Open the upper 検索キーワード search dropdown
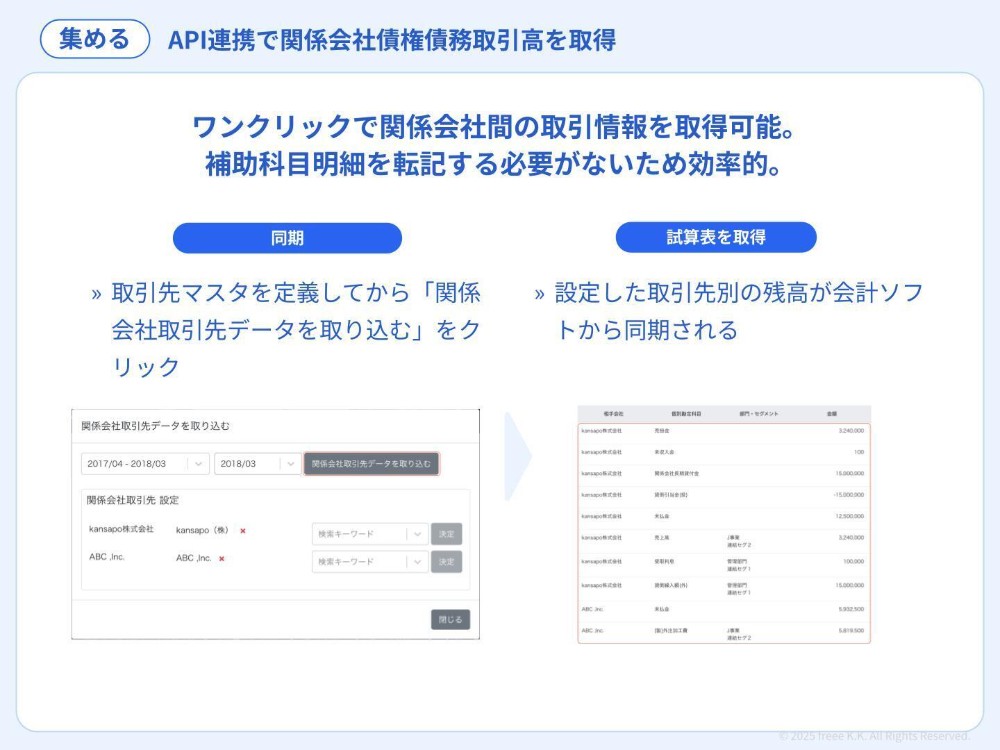Viewport: 1000px width, 750px height. click(x=370, y=534)
